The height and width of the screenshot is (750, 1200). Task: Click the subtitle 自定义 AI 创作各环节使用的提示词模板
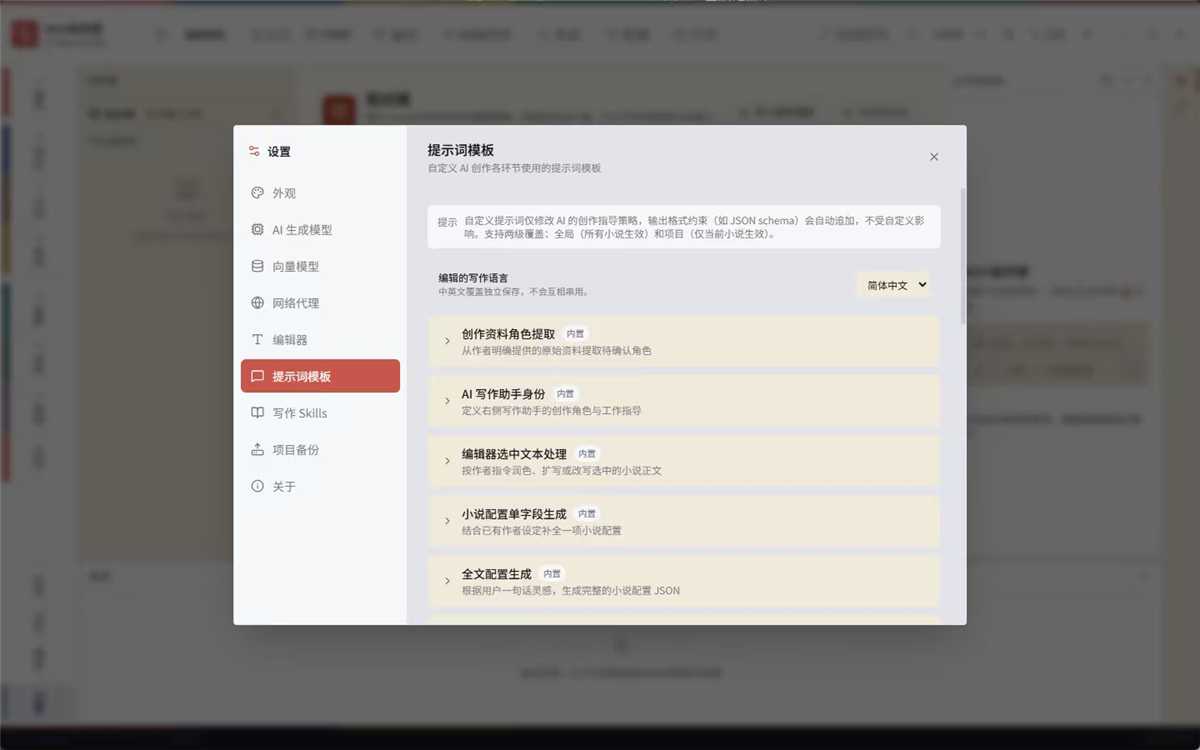(x=515, y=168)
